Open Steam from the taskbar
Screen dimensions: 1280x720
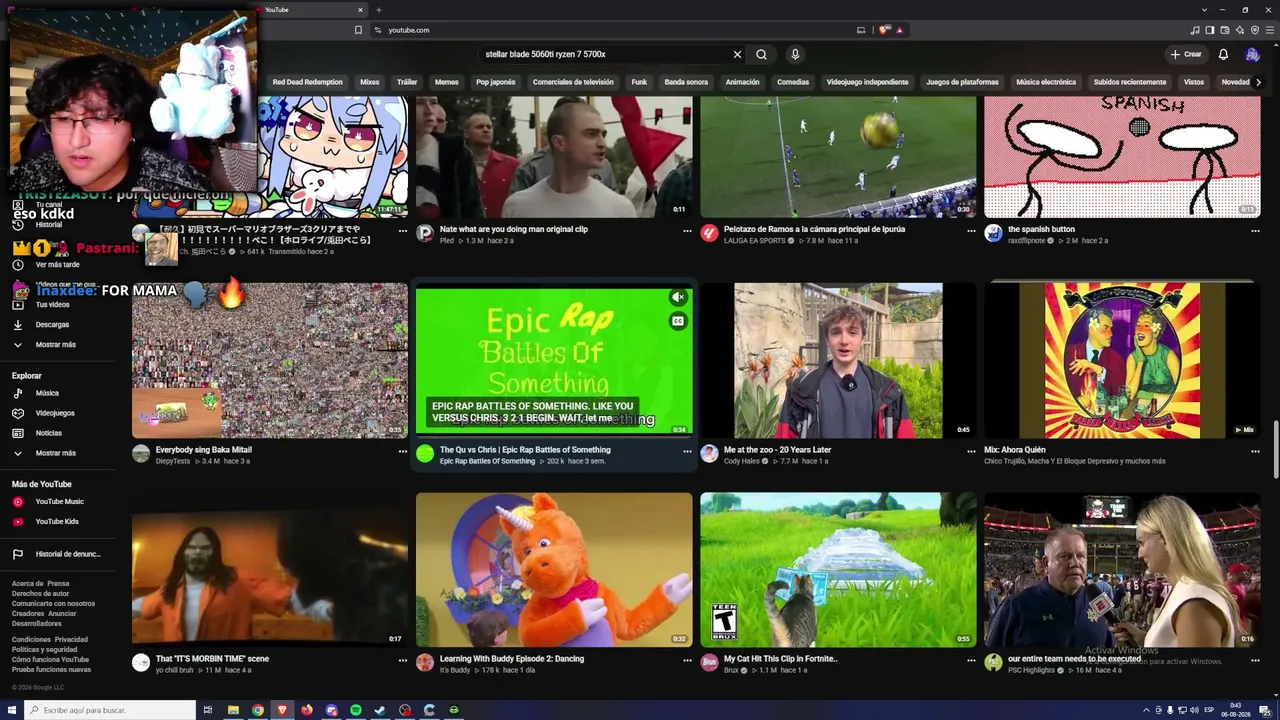[x=380, y=710]
